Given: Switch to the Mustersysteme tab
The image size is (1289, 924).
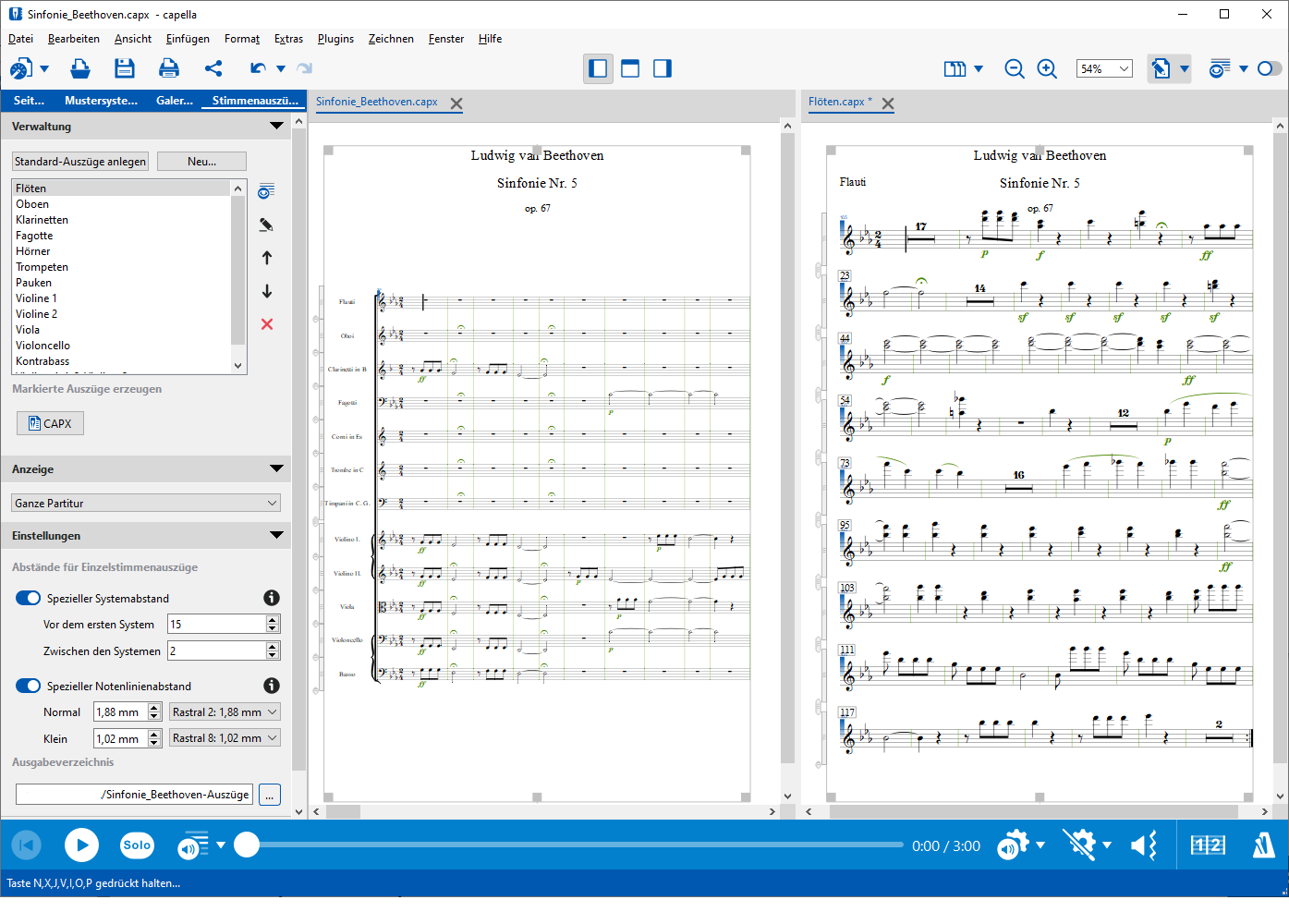Looking at the screenshot, I should click(101, 101).
